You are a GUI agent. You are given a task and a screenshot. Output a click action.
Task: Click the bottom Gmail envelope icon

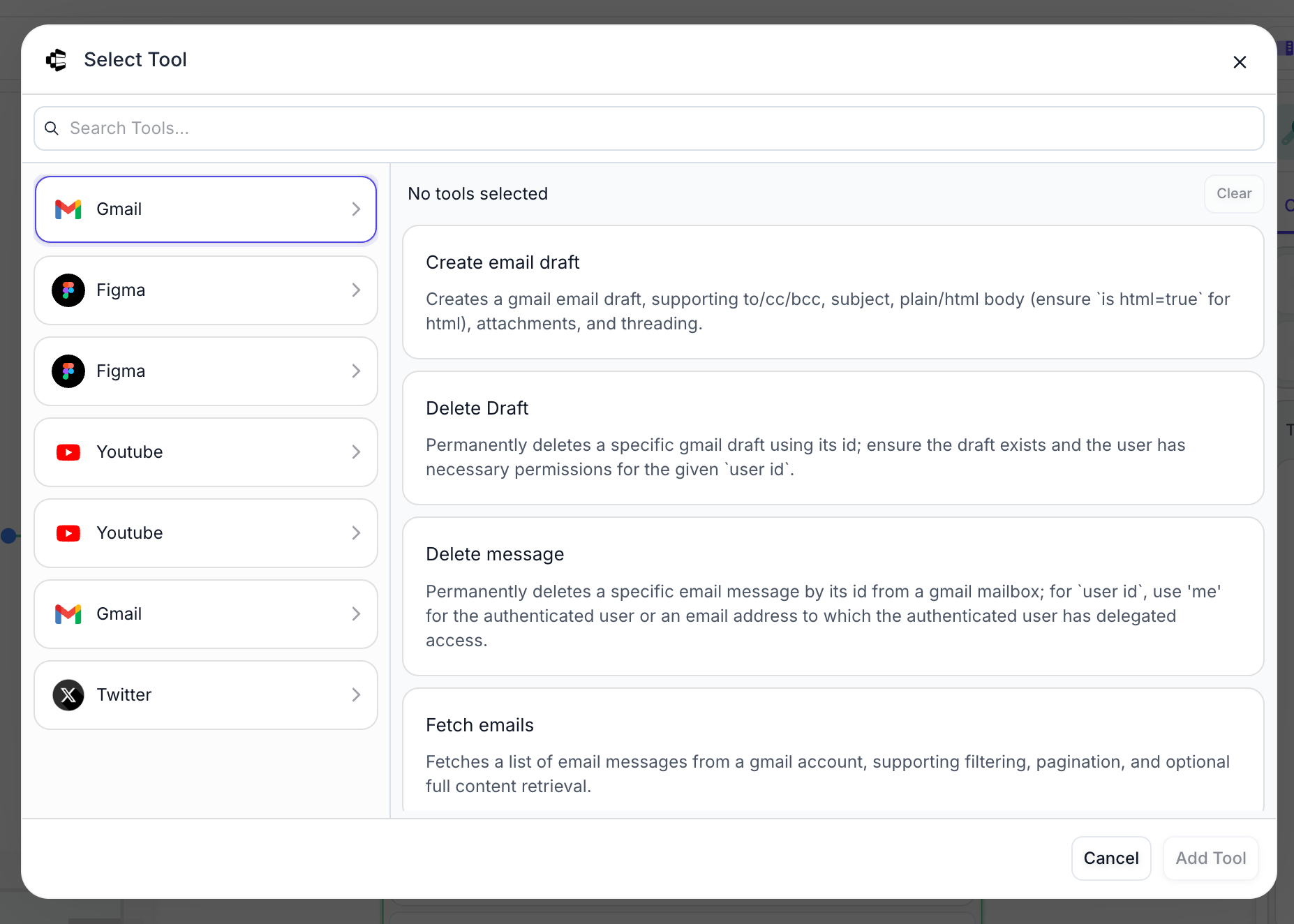[x=68, y=614]
